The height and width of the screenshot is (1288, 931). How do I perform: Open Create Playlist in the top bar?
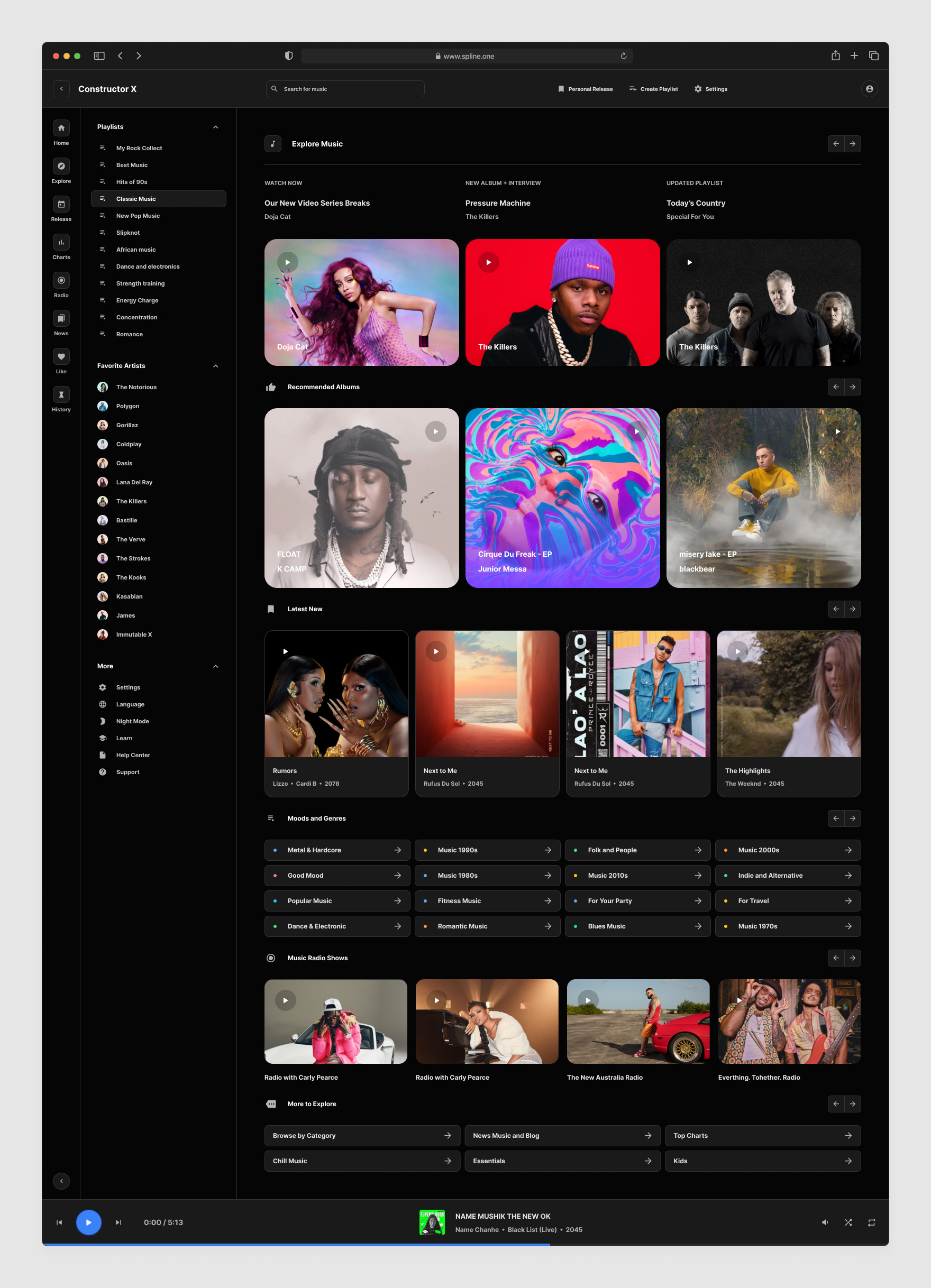653,89
